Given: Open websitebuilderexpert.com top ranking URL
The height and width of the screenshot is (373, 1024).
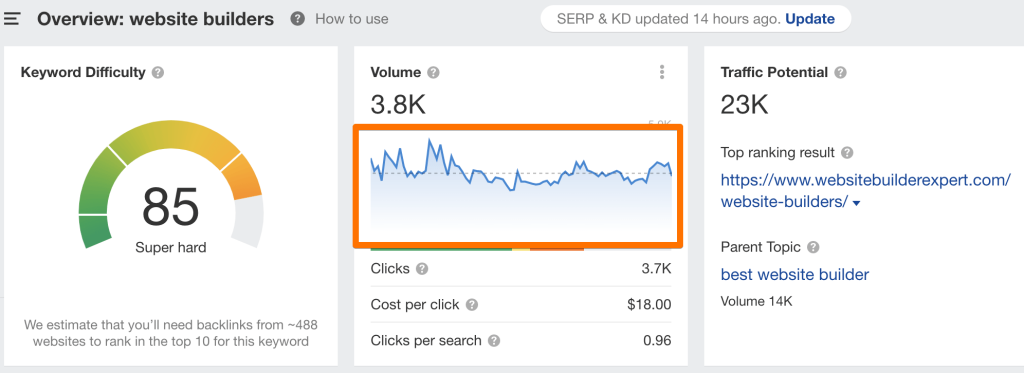Looking at the screenshot, I should coord(866,191).
